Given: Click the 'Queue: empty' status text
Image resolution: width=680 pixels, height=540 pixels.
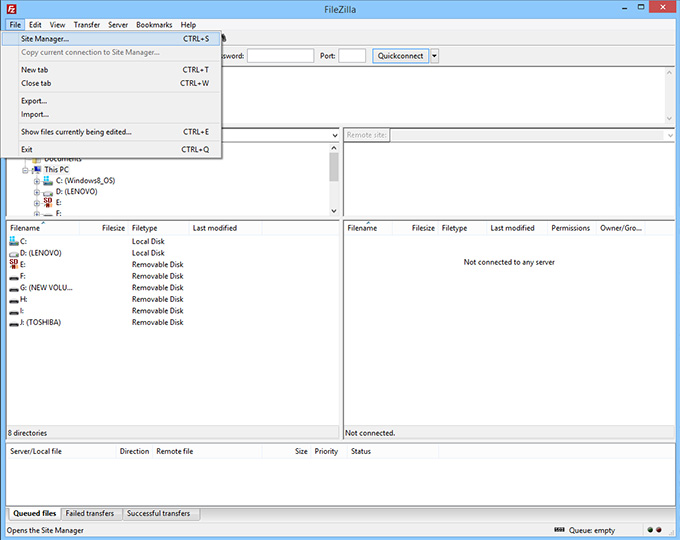Looking at the screenshot, I should tap(592, 530).
